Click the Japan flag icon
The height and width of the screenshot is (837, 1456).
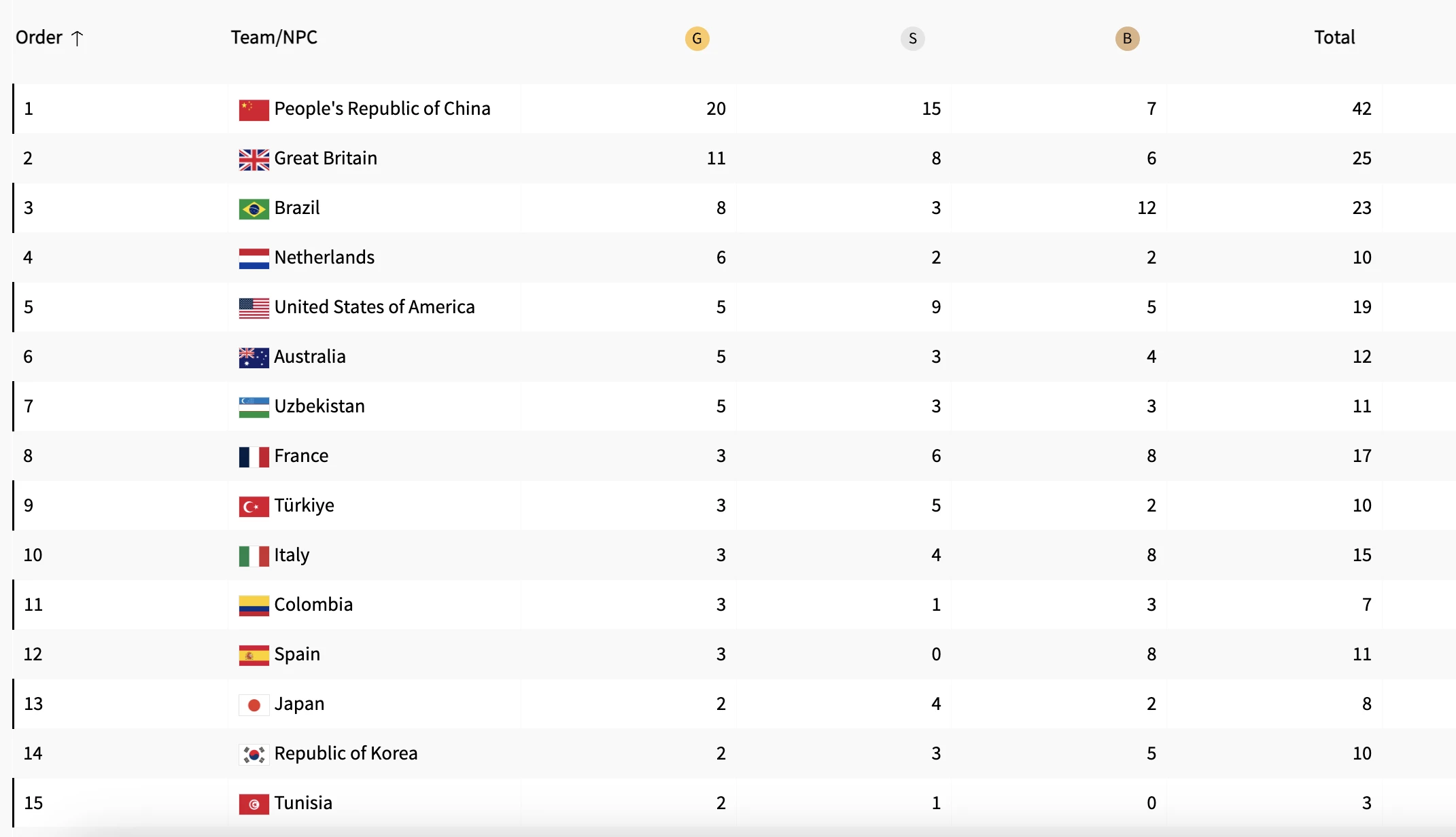(x=254, y=705)
